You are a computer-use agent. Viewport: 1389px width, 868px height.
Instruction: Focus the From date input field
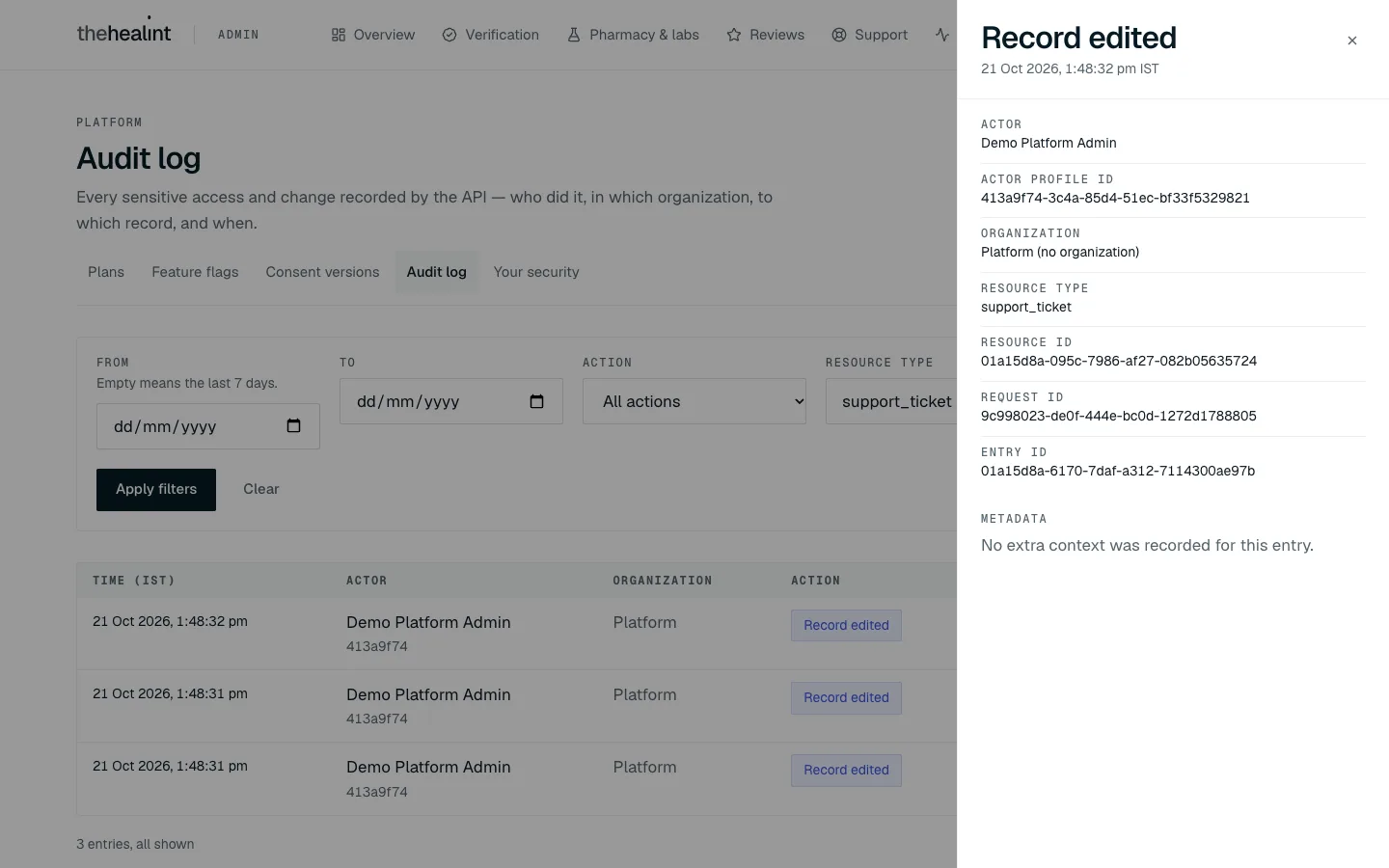(208, 426)
